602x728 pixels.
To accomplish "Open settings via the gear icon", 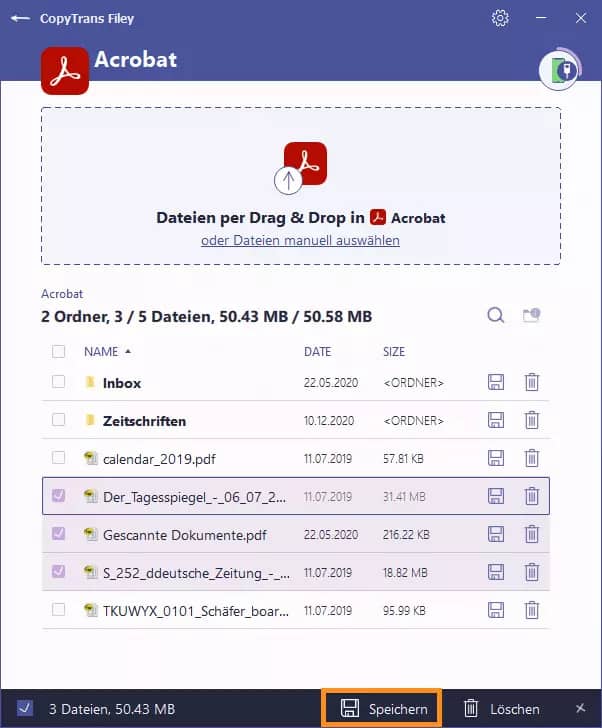I will (x=500, y=18).
